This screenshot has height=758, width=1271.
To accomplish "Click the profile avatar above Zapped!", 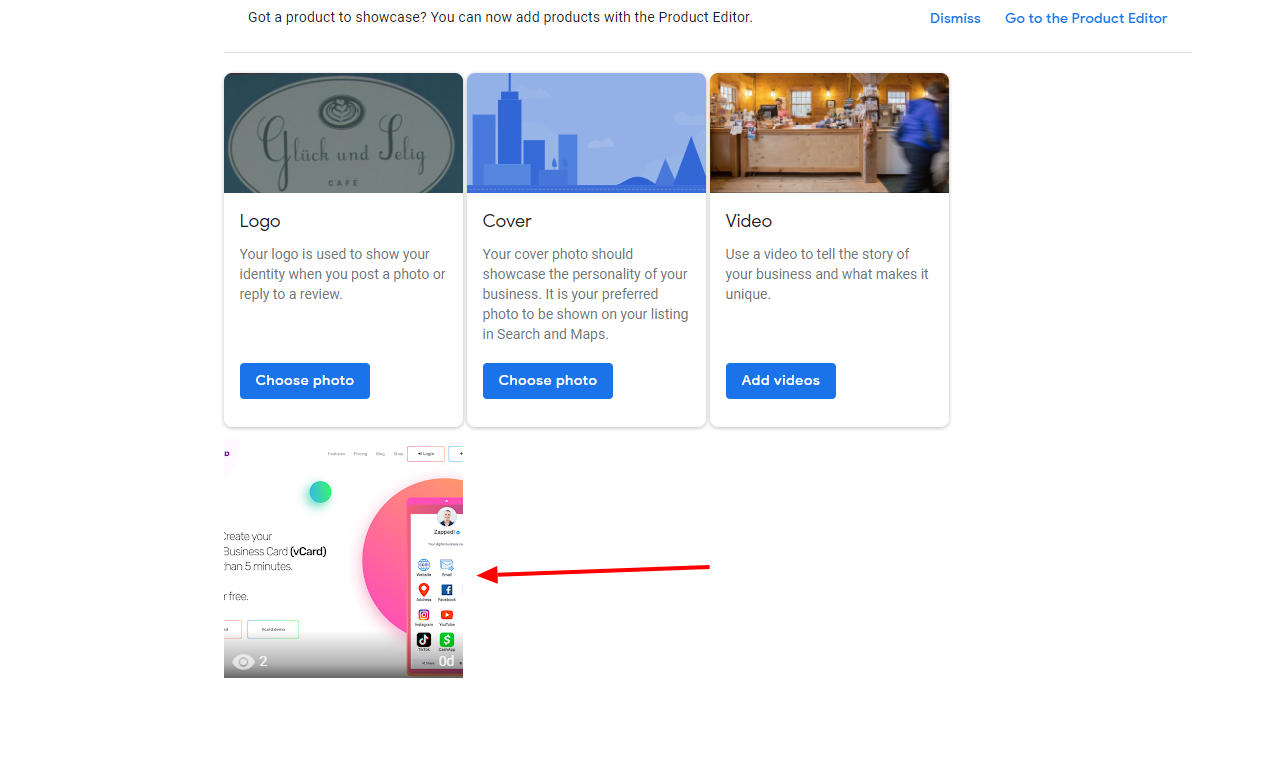I will [x=447, y=517].
